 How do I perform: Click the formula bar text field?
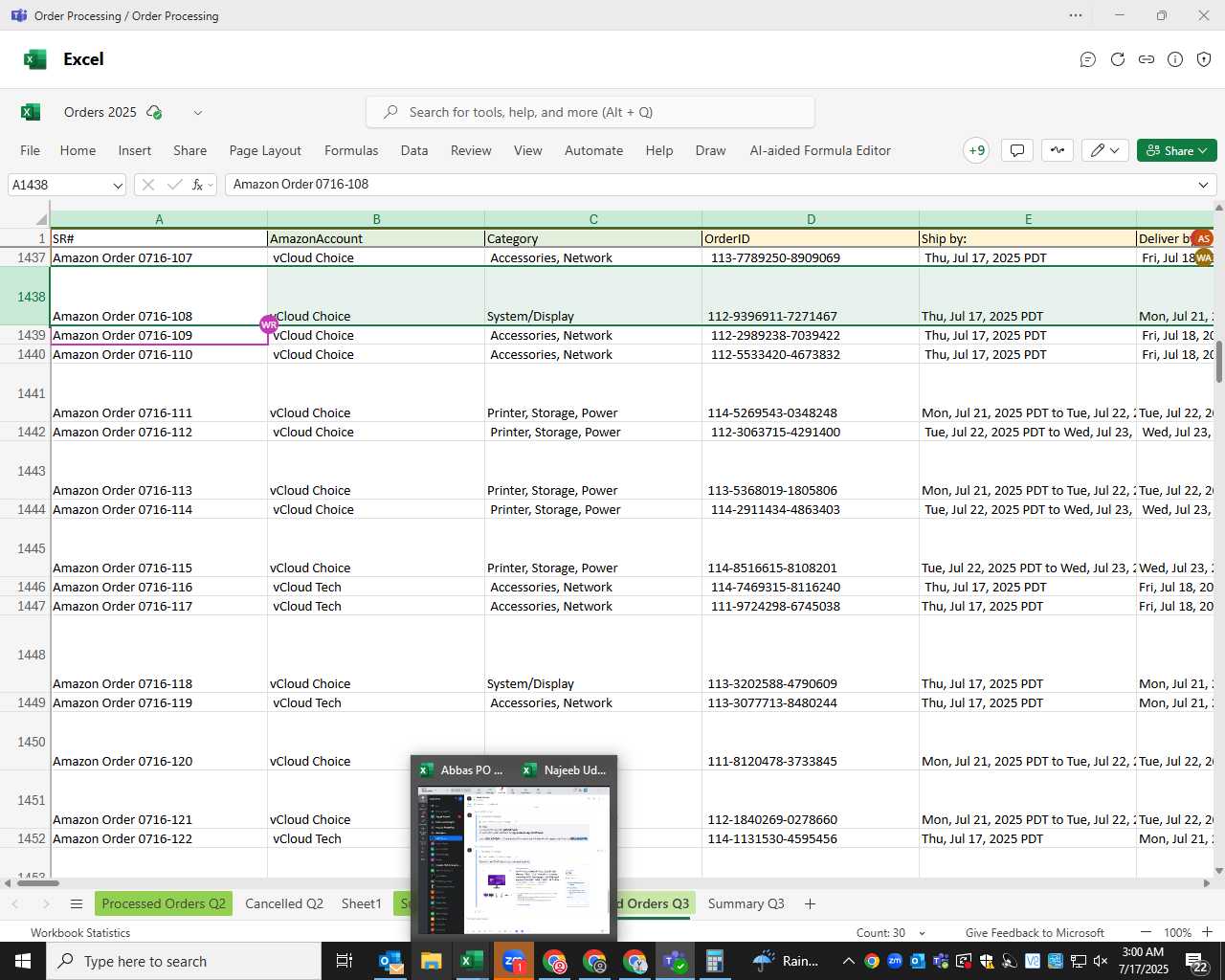point(708,185)
